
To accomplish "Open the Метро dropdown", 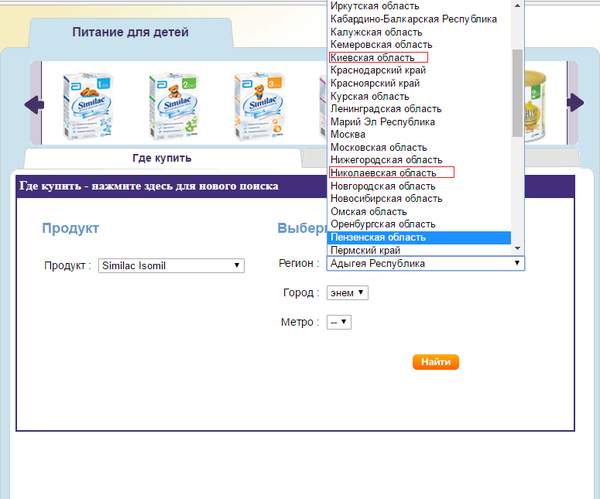I will 339,322.
